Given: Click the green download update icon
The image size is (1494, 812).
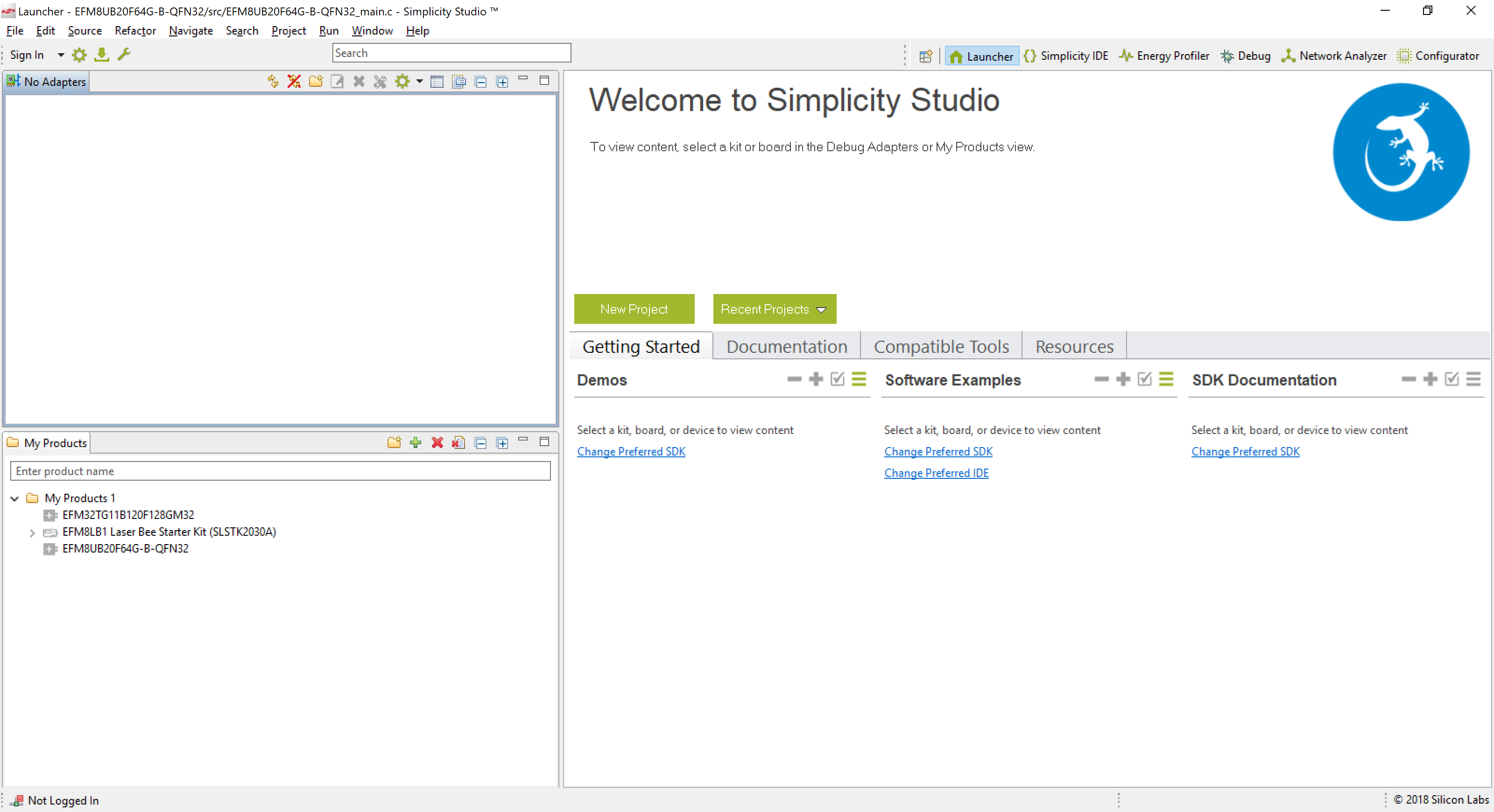Looking at the screenshot, I should tap(101, 55).
